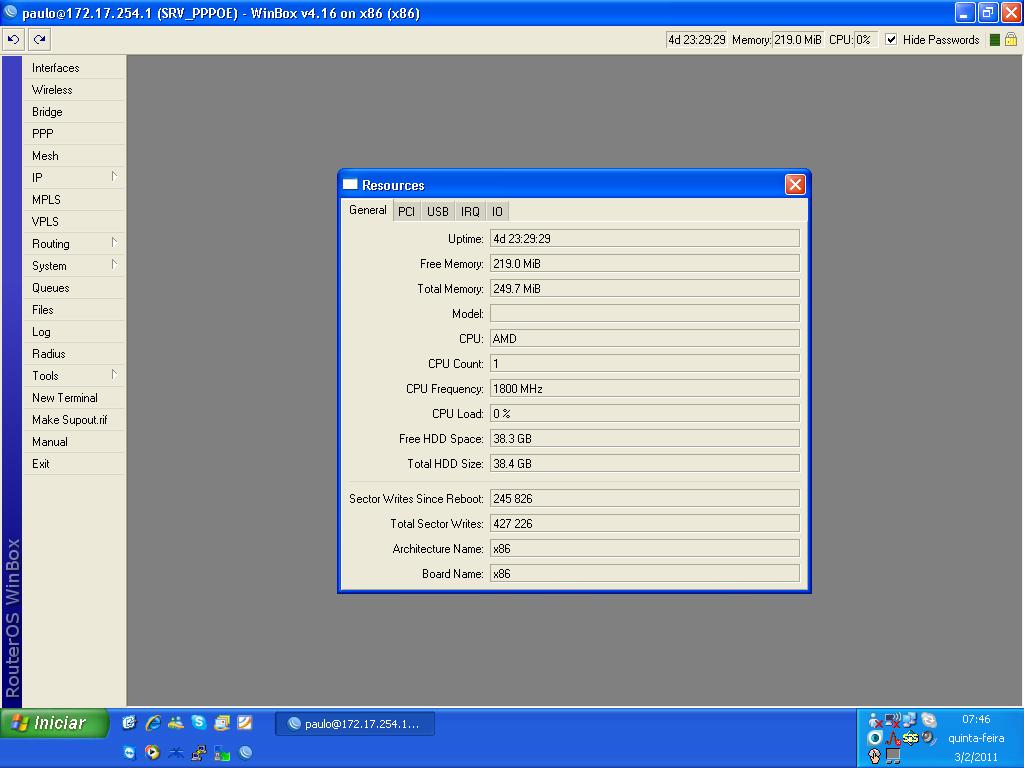Viewport: 1024px width, 768px height.
Task: Click the Skype tray icon
Action: (929, 720)
